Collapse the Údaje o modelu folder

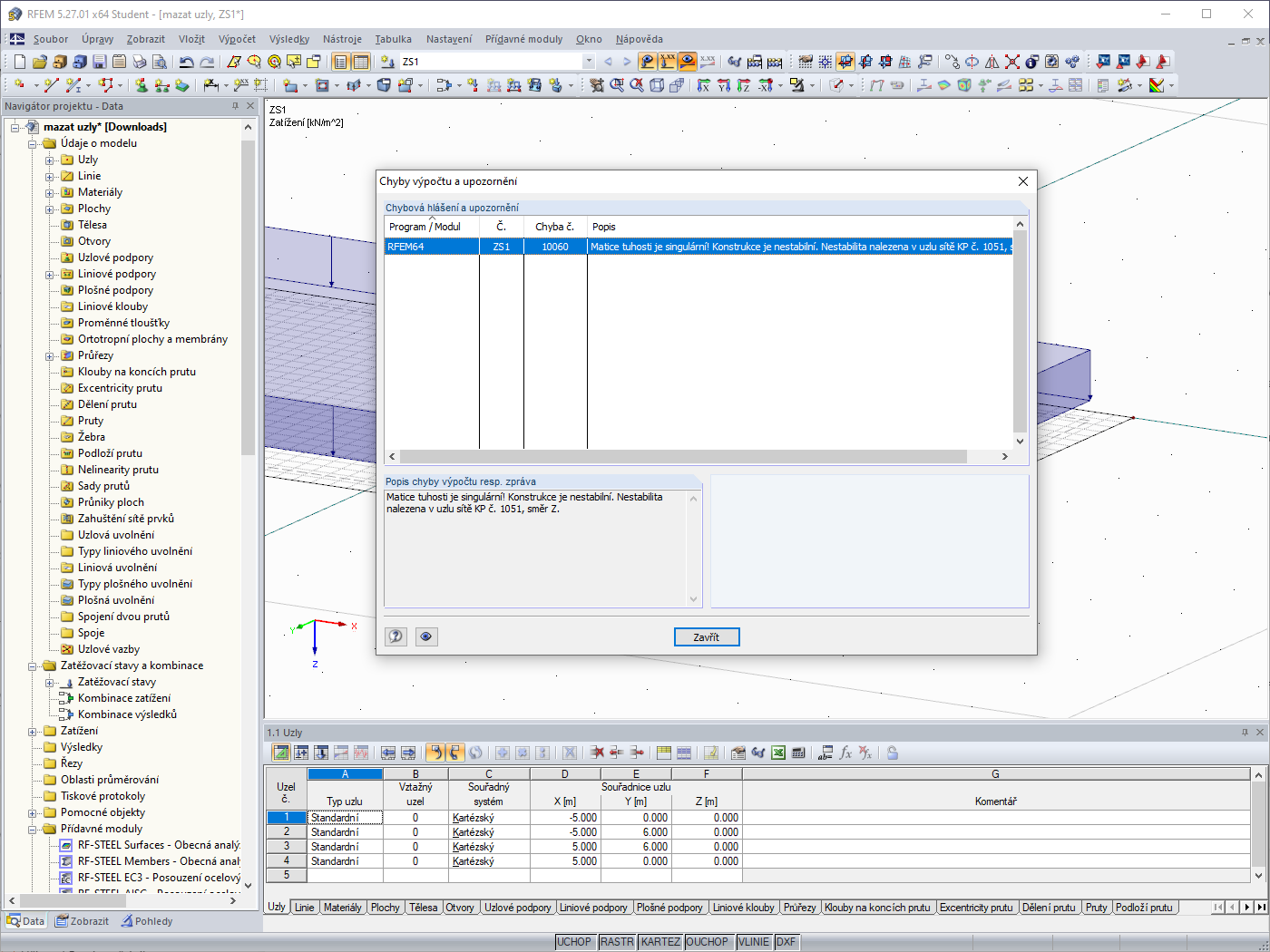34,144
